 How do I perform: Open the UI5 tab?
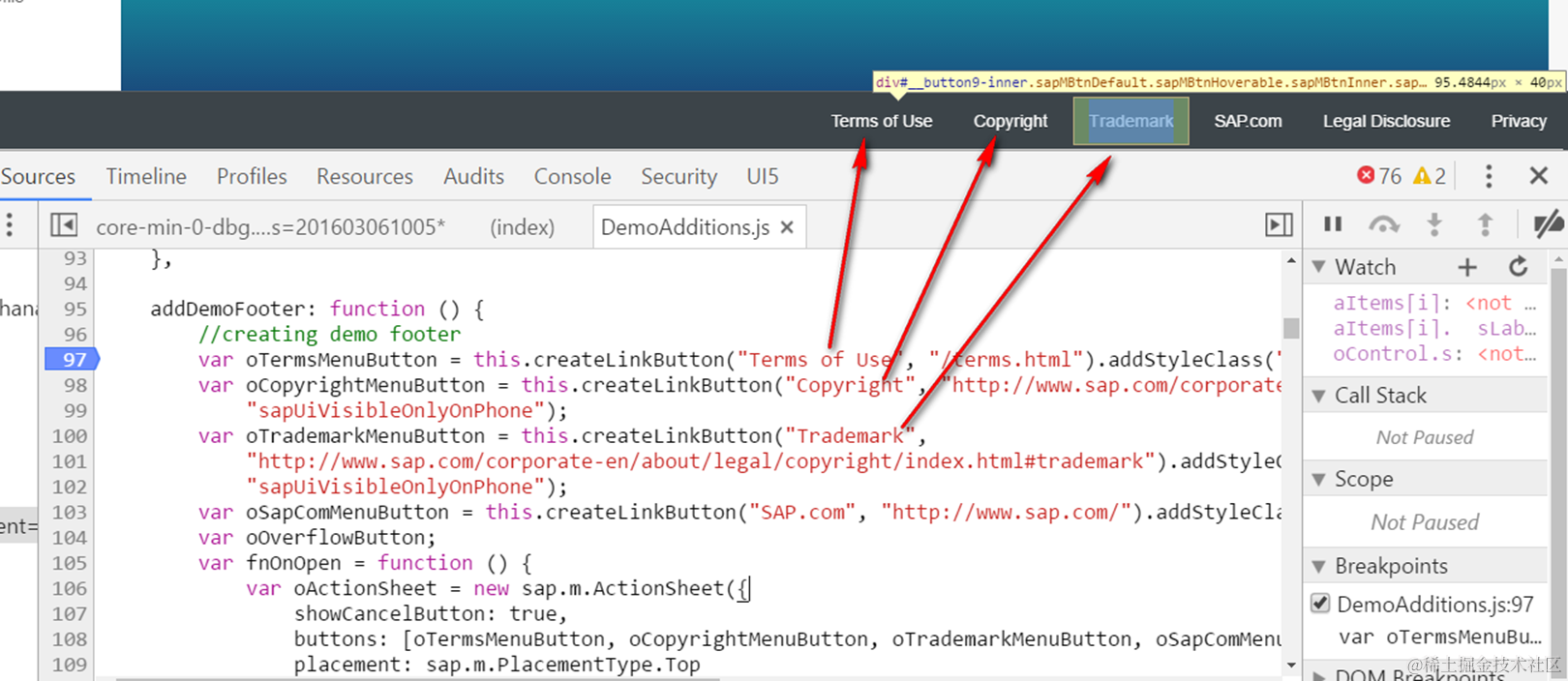pos(763,176)
